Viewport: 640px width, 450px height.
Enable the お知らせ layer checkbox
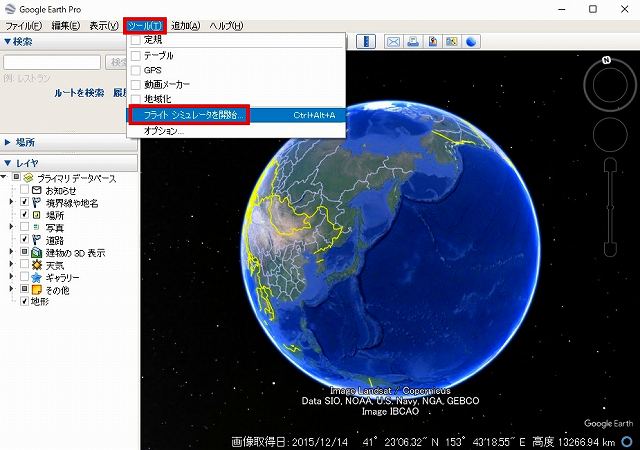click(x=24, y=189)
